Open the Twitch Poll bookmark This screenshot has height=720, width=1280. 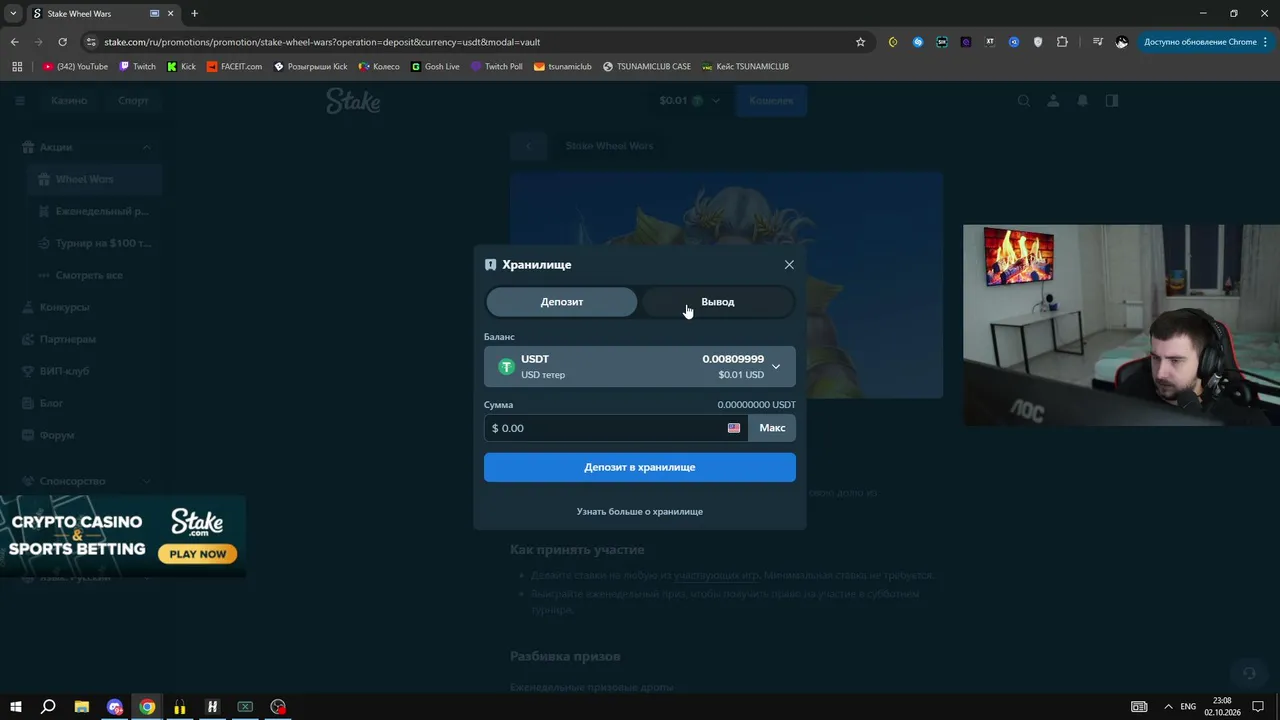tap(496, 67)
